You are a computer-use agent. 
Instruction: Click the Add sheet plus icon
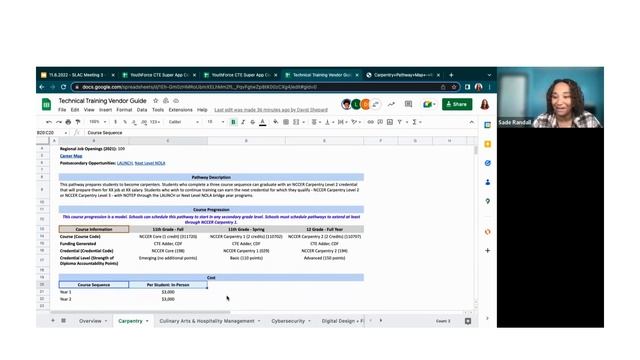[x=53, y=321]
